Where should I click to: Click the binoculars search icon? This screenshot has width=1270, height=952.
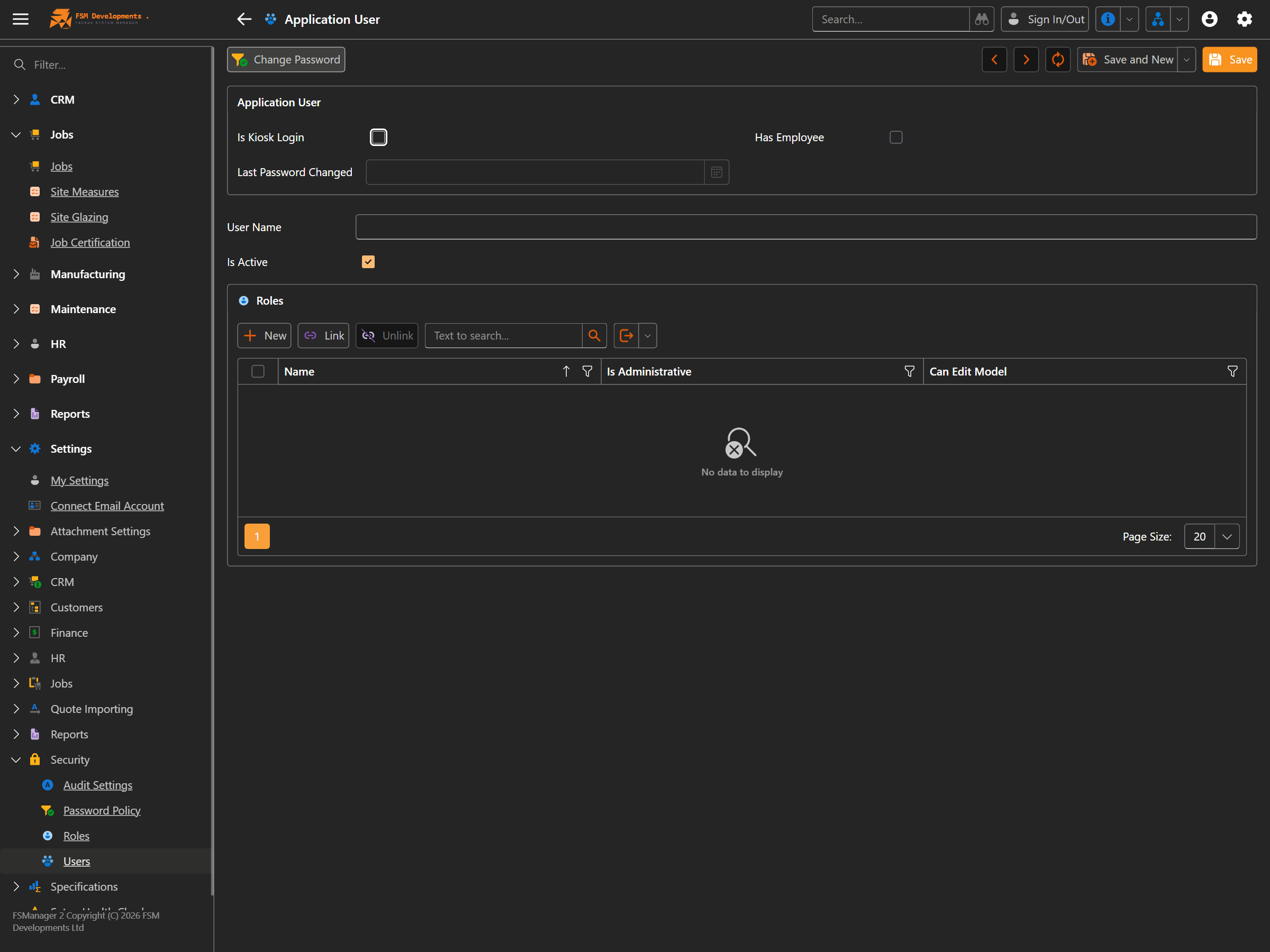[x=981, y=19]
